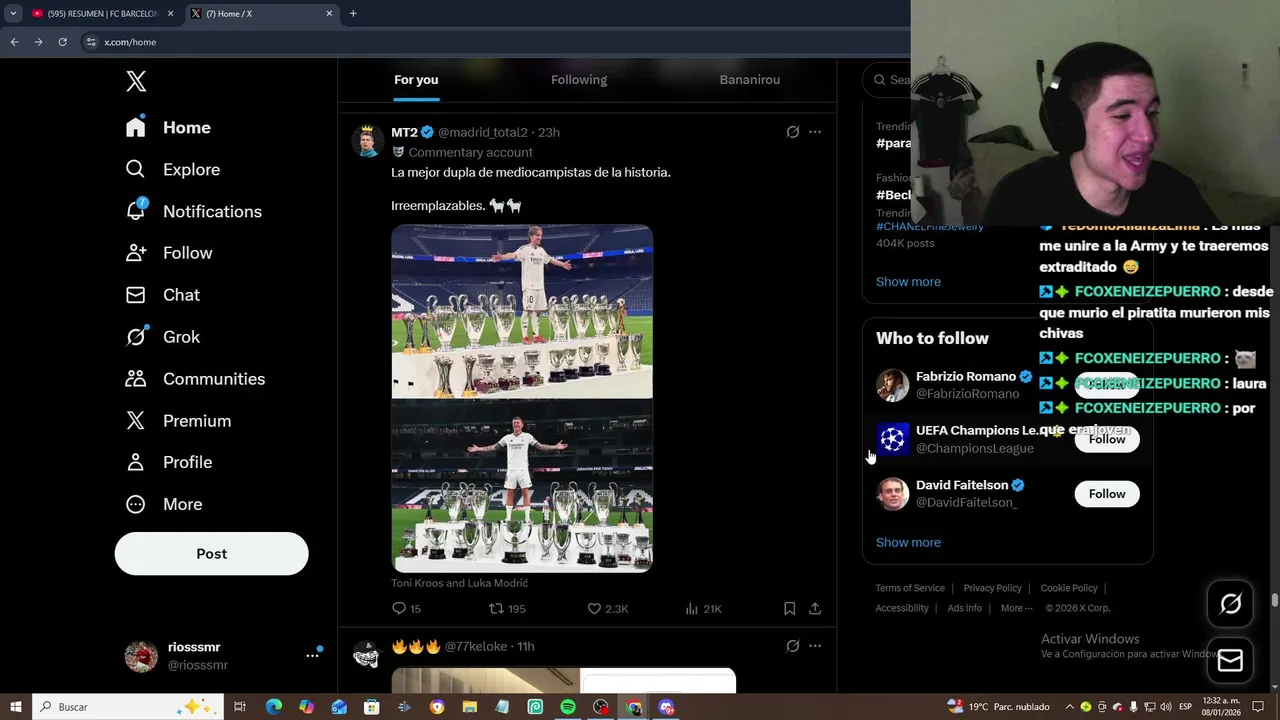The width and height of the screenshot is (1280, 720).
Task: Open more options on MT2 post
Action: [815, 132]
